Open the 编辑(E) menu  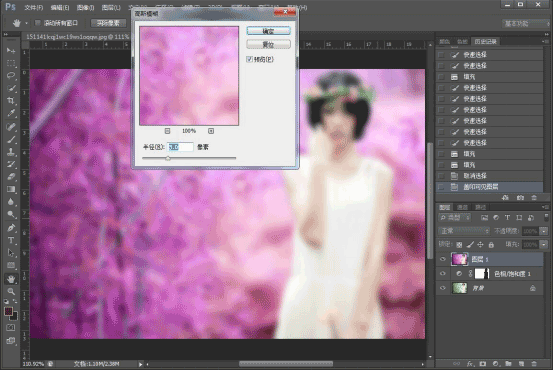pyautogui.click(x=60, y=7)
